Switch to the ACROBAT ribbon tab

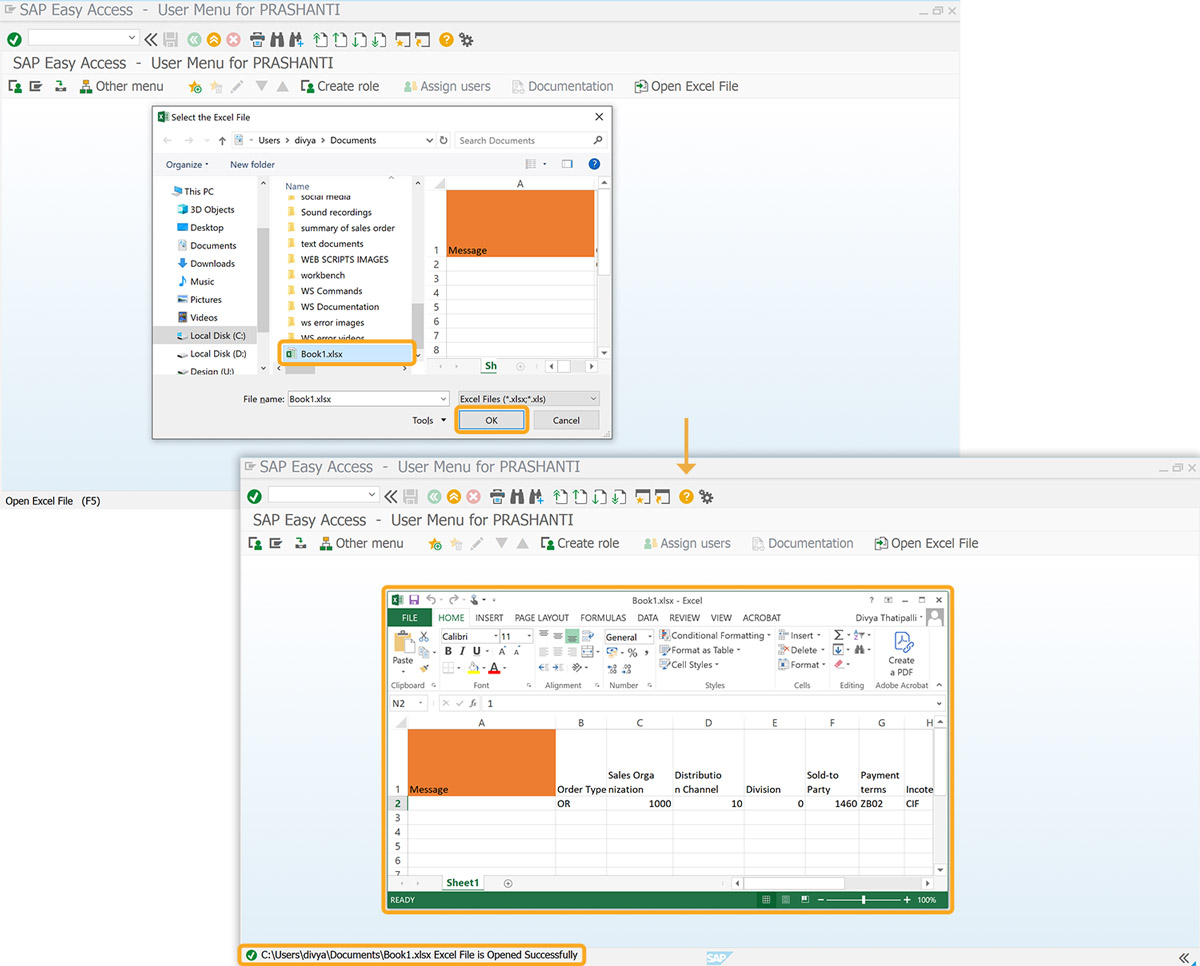click(762, 617)
